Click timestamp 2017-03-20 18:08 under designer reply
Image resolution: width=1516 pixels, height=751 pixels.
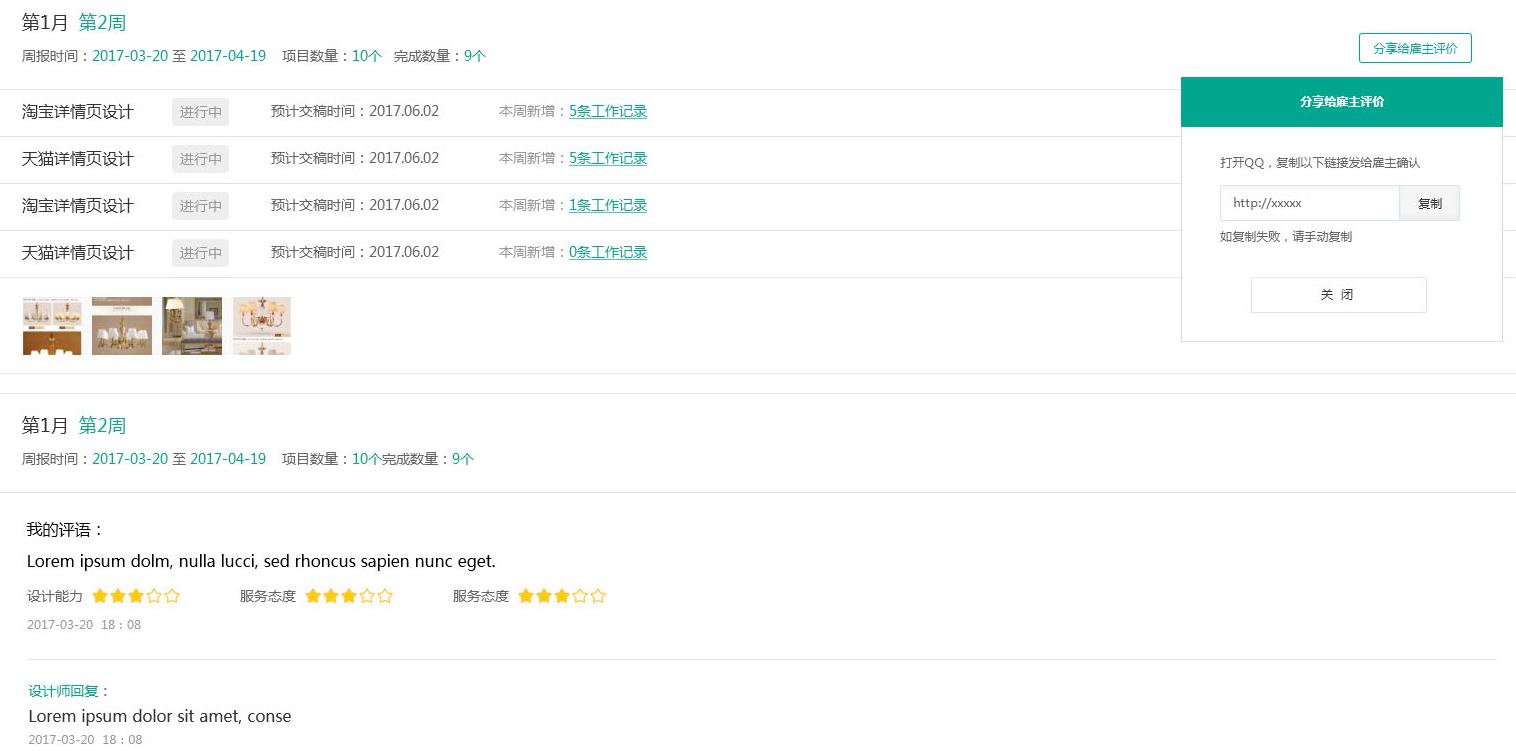click(x=85, y=740)
